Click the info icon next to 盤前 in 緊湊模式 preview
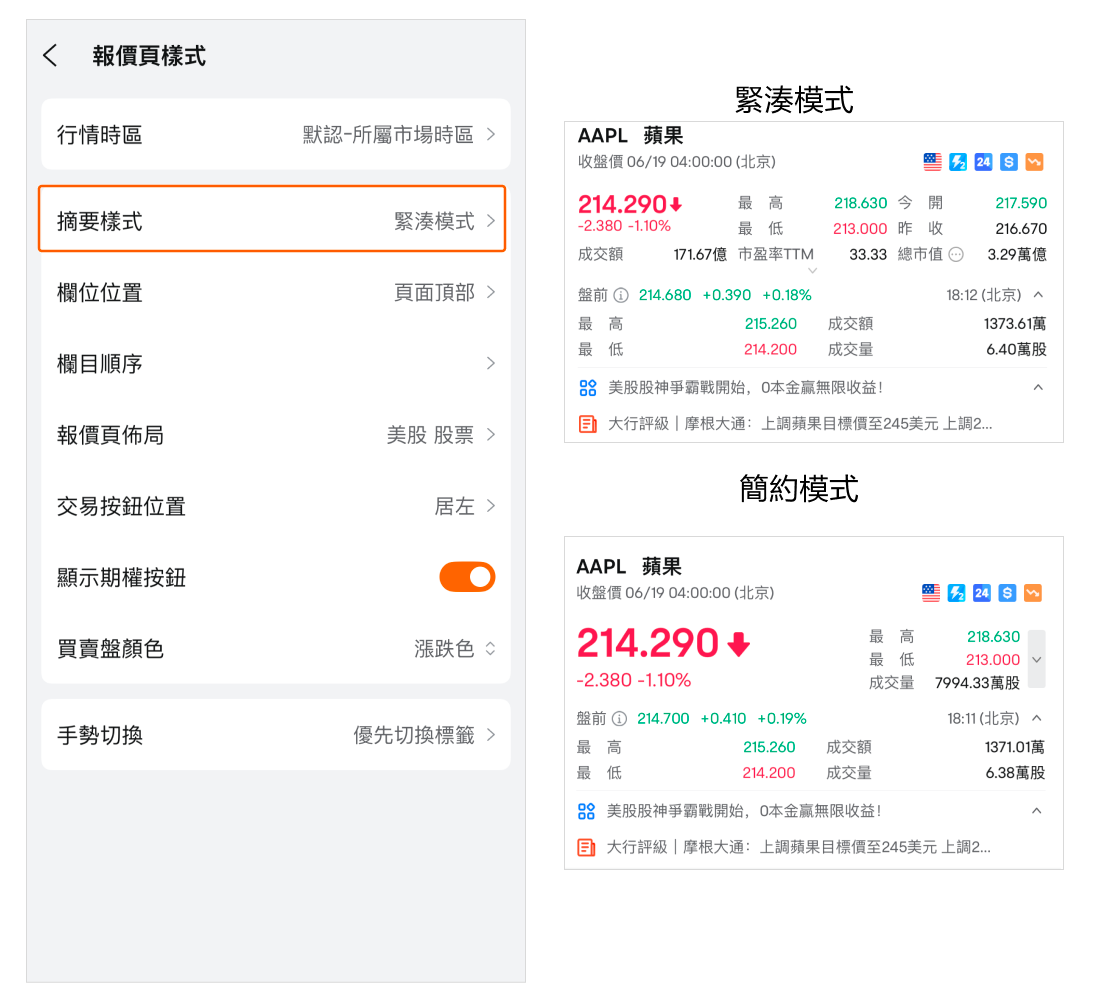This screenshot has width=1093, height=1002. (620, 295)
